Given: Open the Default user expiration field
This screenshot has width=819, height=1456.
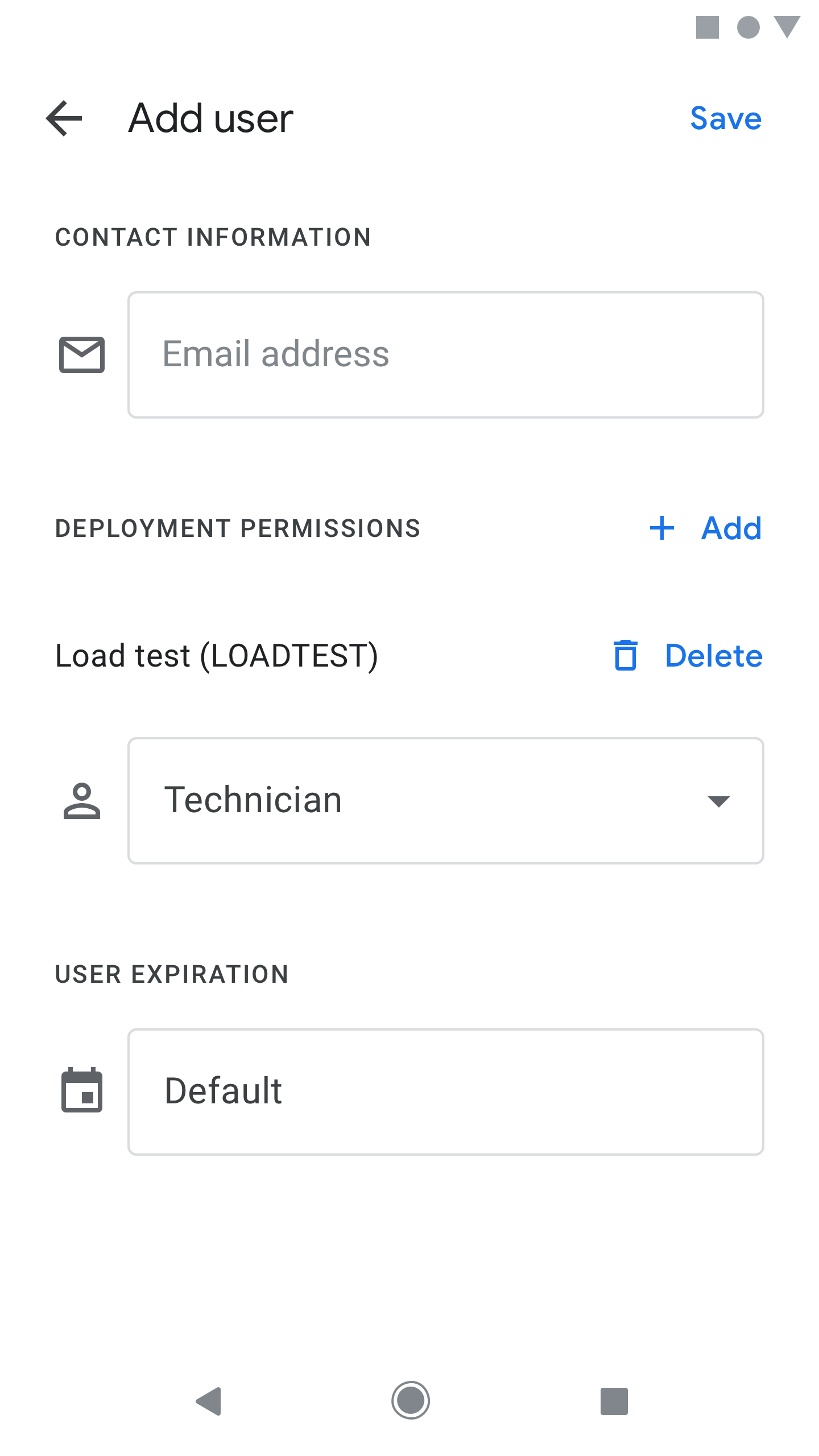Looking at the screenshot, I should (x=446, y=1092).
